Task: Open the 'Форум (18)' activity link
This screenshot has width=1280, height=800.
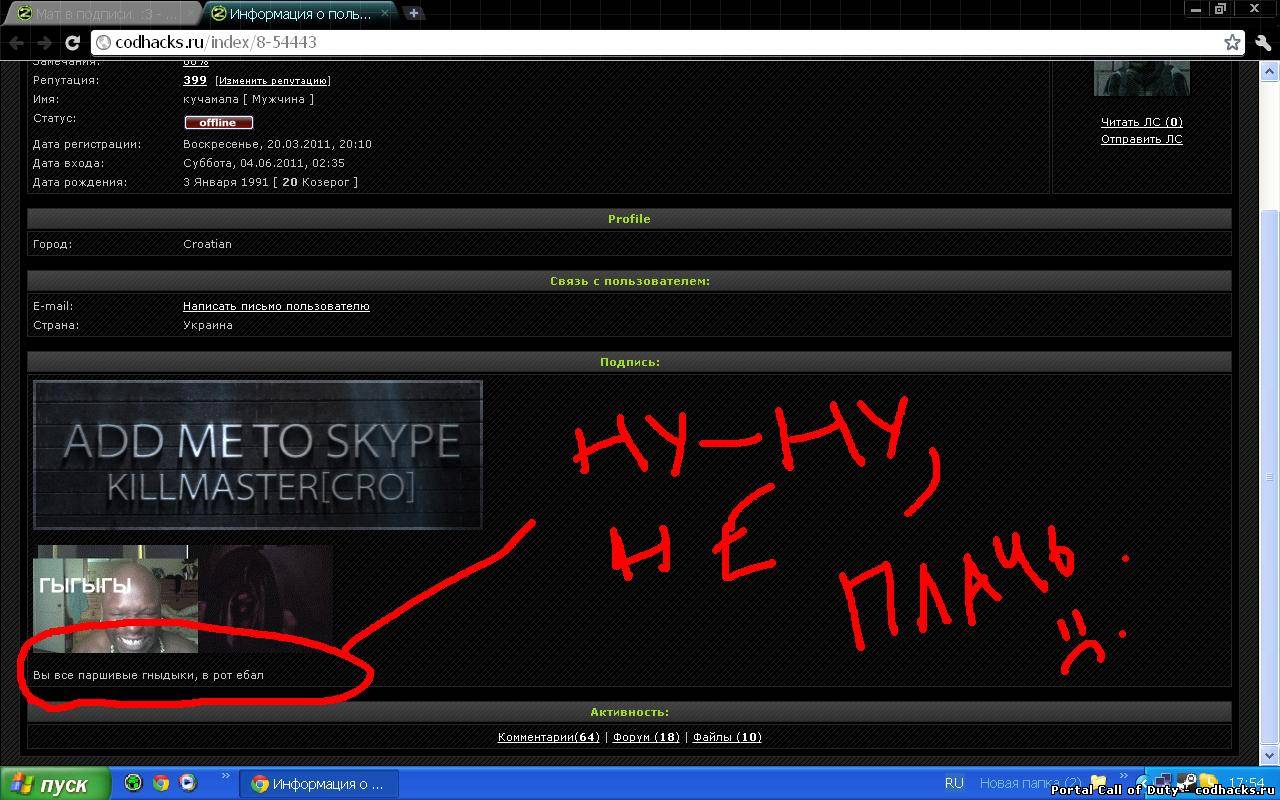Action: pos(646,737)
